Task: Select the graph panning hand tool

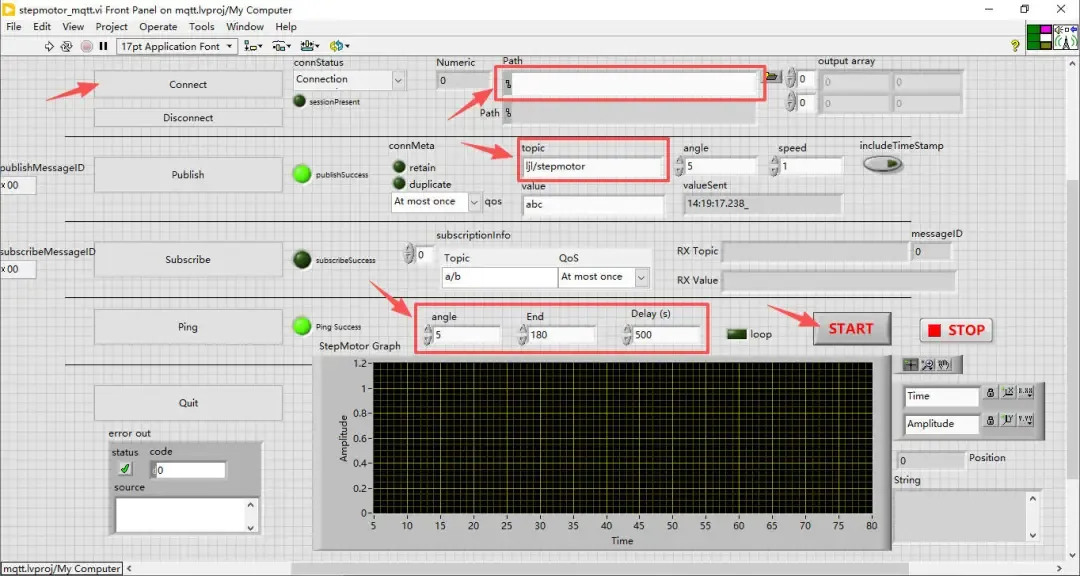Action: 944,365
